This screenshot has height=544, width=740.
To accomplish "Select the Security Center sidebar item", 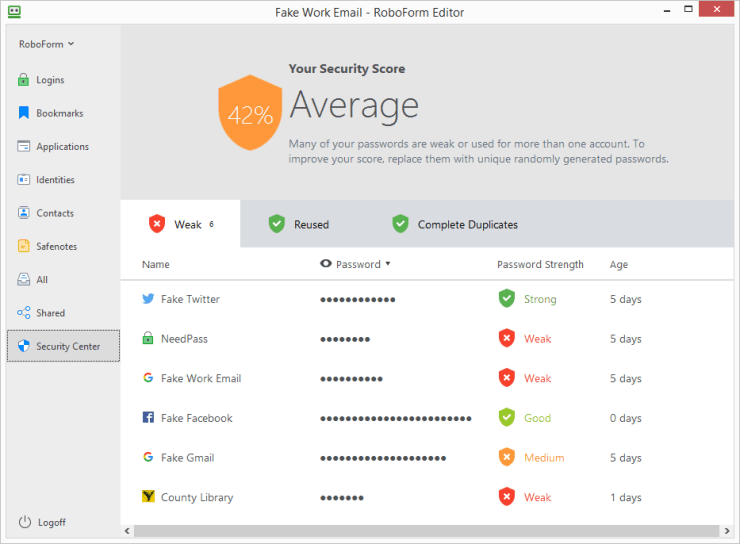I will coord(63,346).
